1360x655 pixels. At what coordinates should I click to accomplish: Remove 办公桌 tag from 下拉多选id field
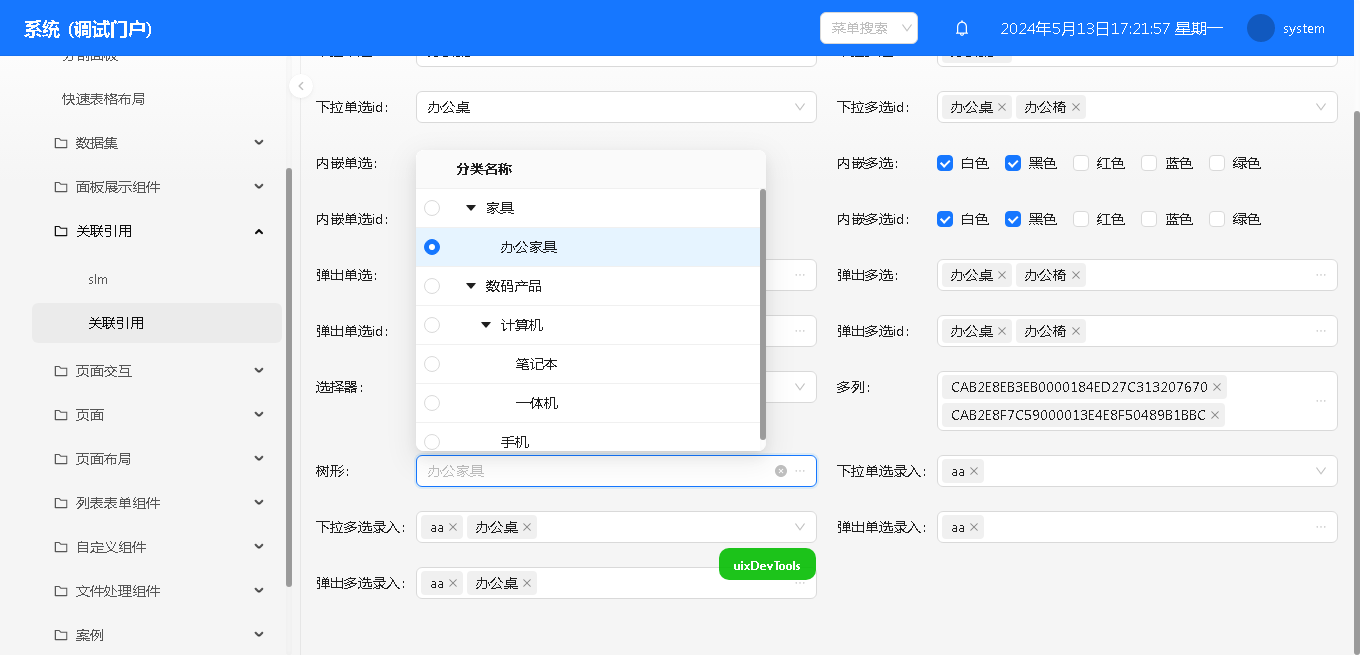[1002, 107]
